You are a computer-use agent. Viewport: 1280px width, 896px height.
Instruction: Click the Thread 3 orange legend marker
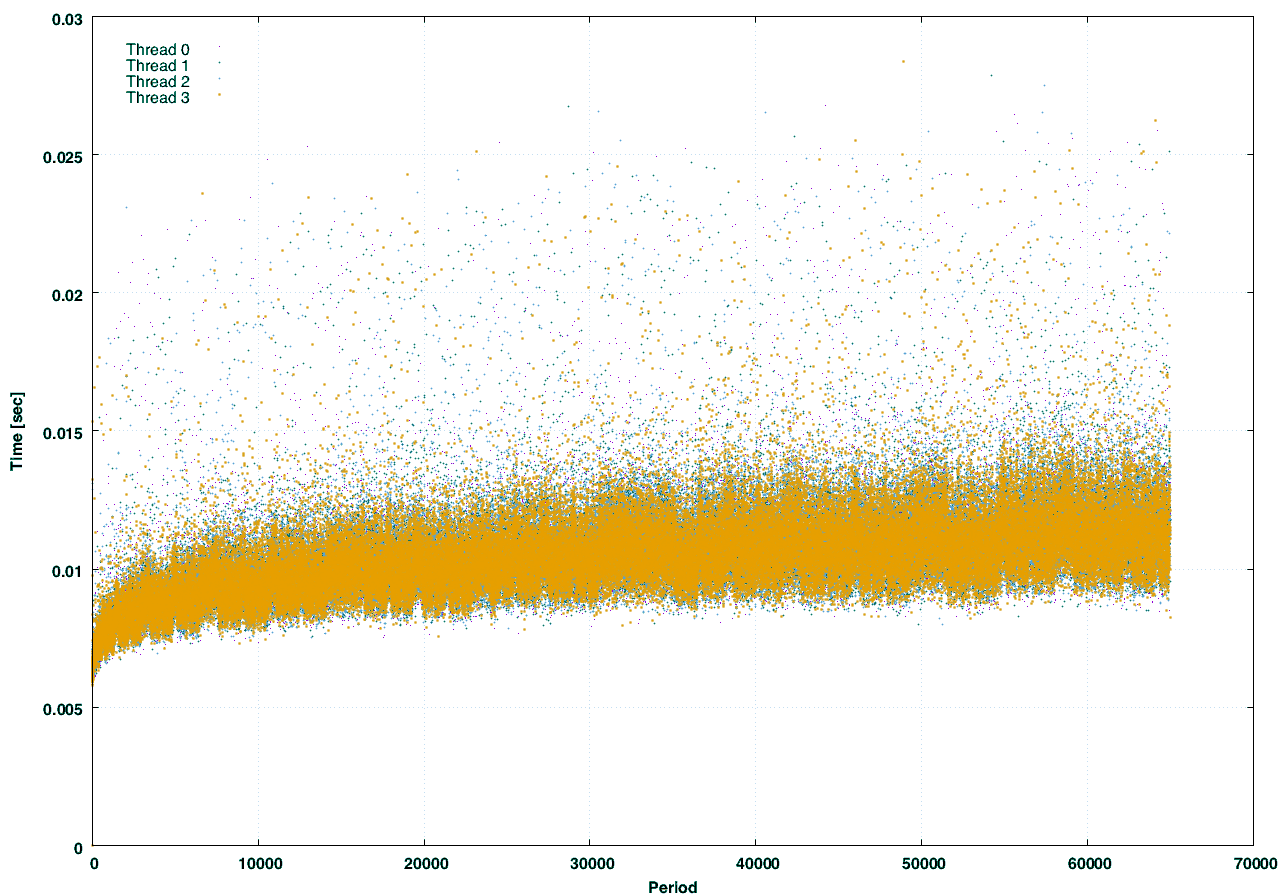click(x=219, y=94)
